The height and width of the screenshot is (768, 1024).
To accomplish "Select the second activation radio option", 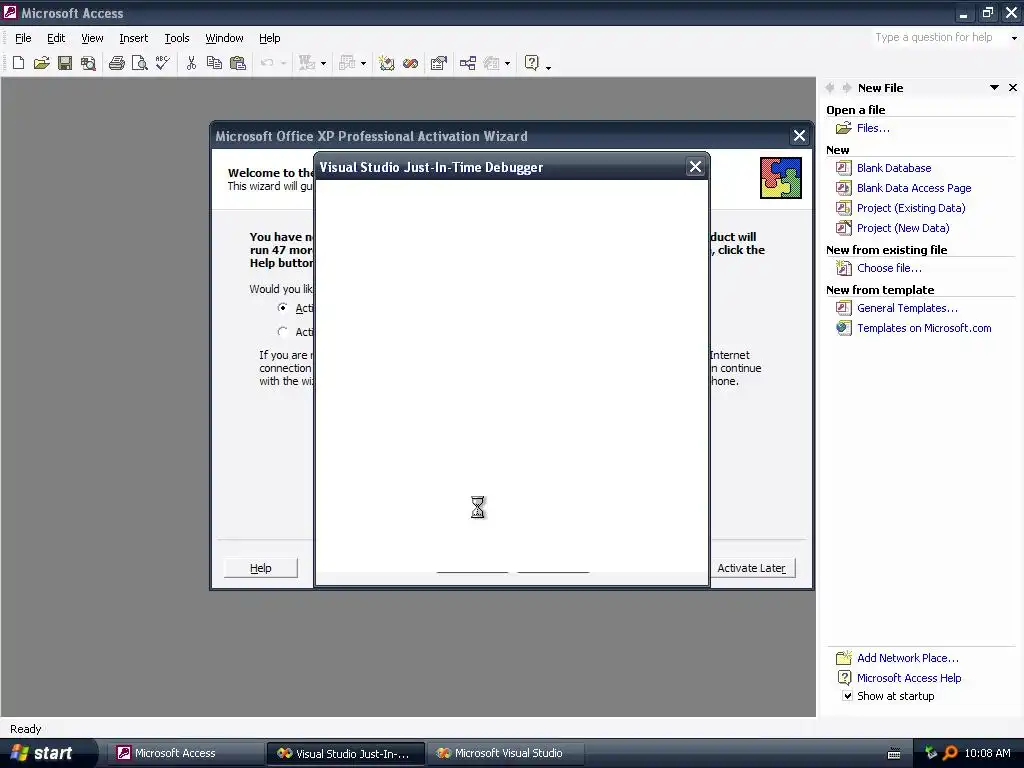I will point(282,332).
